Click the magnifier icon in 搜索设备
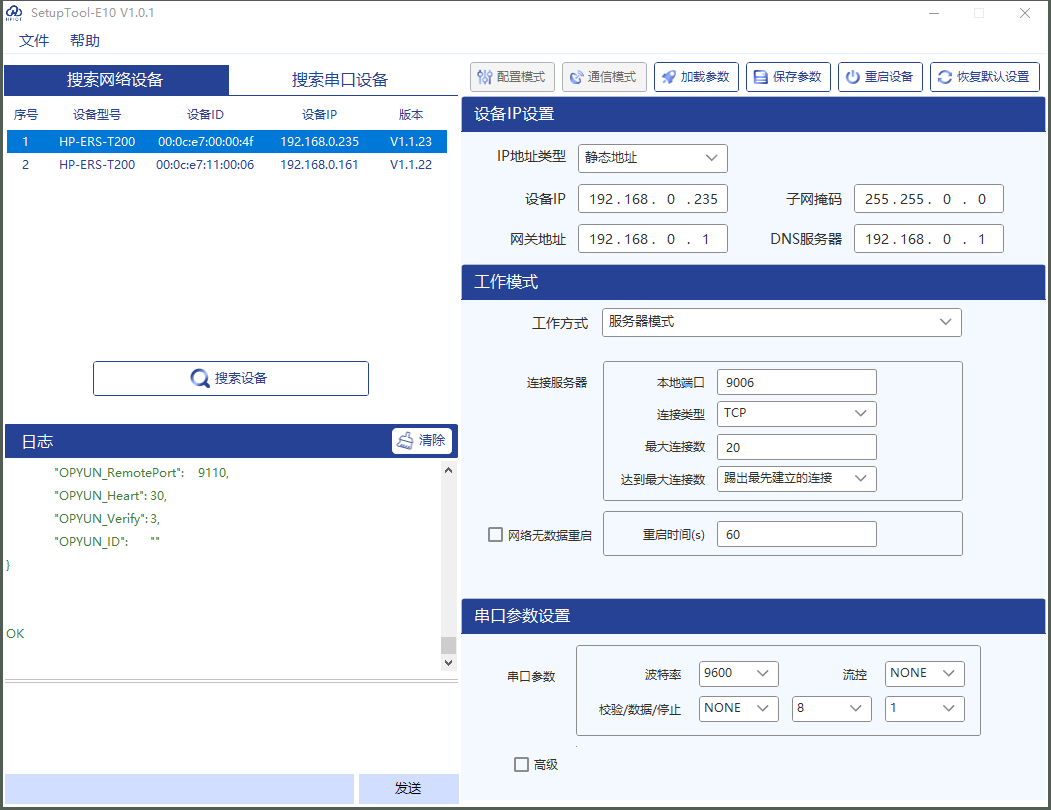This screenshot has height=810, width=1051. (200, 378)
